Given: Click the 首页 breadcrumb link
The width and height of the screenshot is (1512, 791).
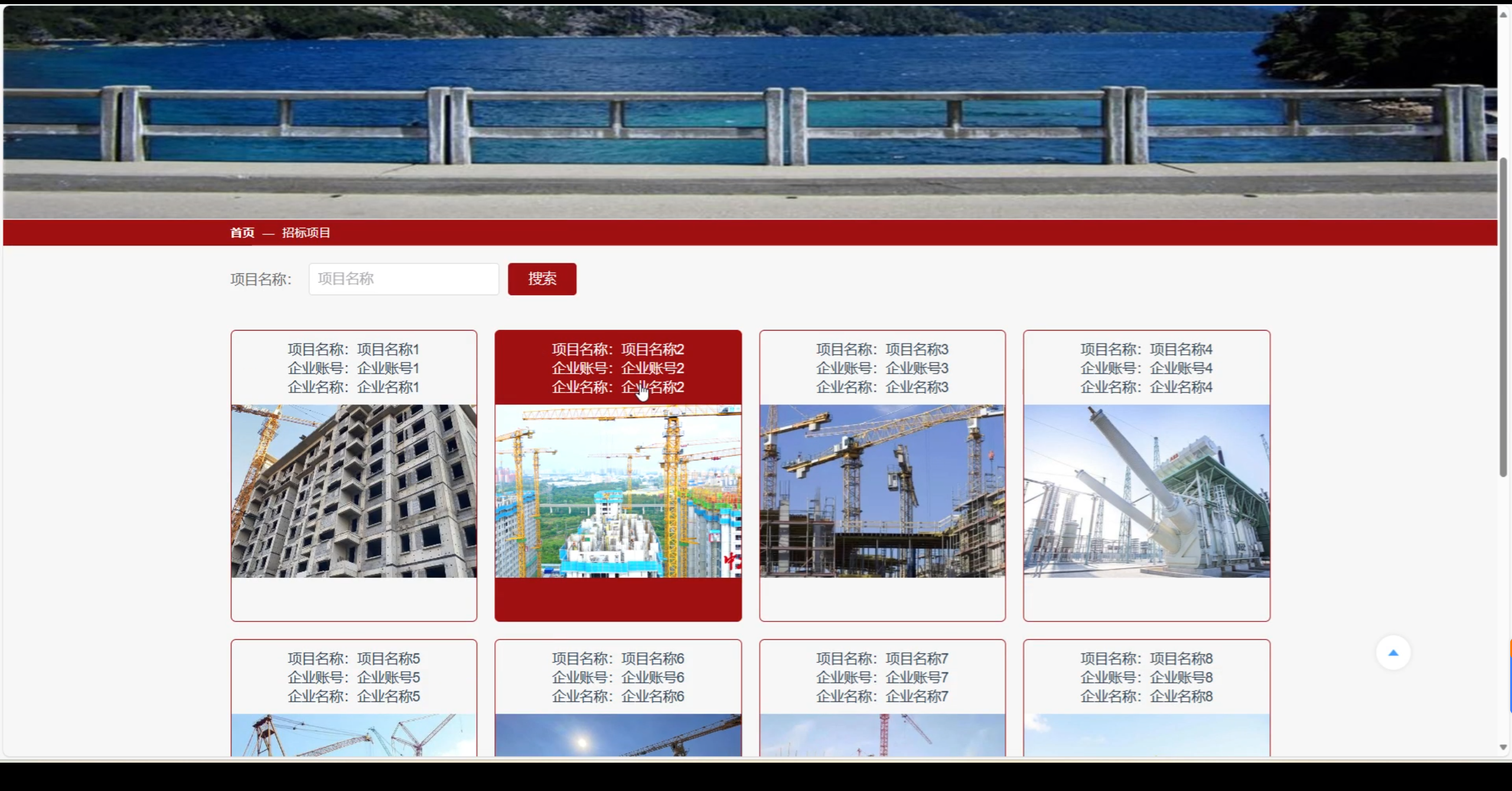Looking at the screenshot, I should [242, 233].
